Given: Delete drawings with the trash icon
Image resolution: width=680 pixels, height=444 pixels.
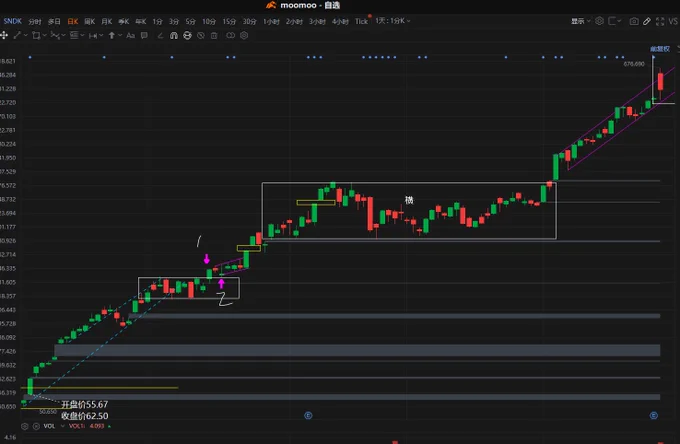Looking at the screenshot, I should point(214,36).
